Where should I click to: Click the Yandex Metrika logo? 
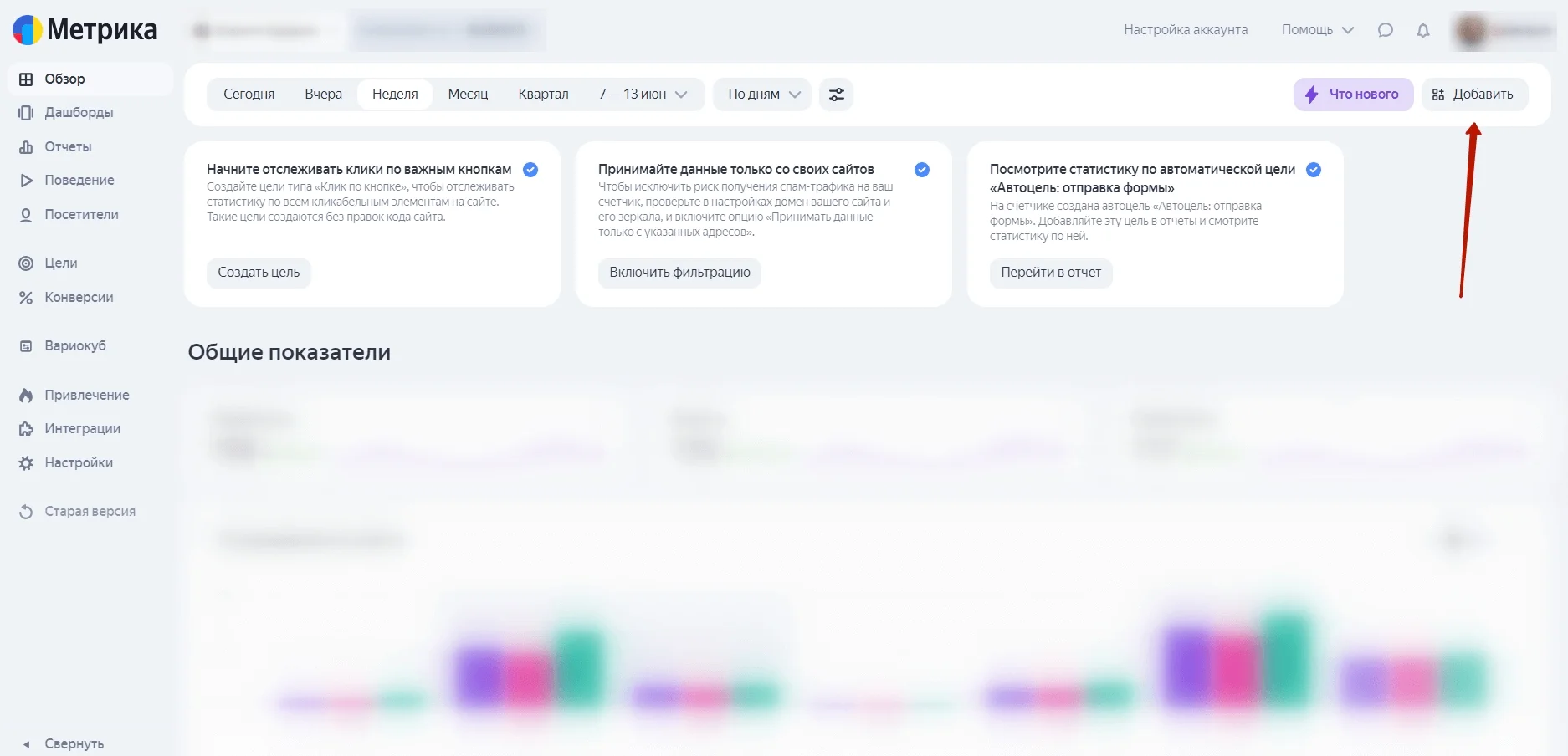click(85, 30)
